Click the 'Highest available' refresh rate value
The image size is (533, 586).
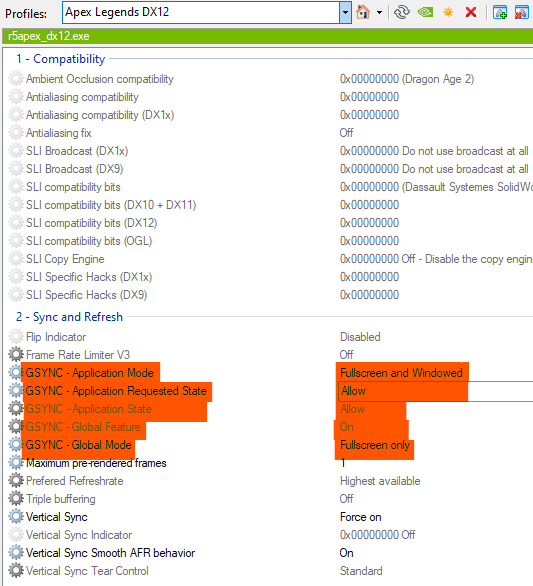tap(380, 481)
